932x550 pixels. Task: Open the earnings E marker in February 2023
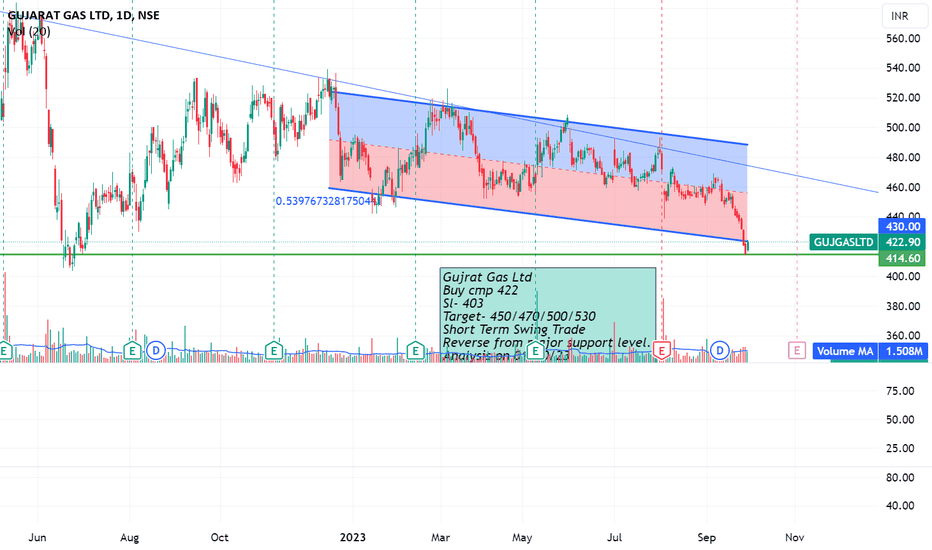[x=415, y=351]
